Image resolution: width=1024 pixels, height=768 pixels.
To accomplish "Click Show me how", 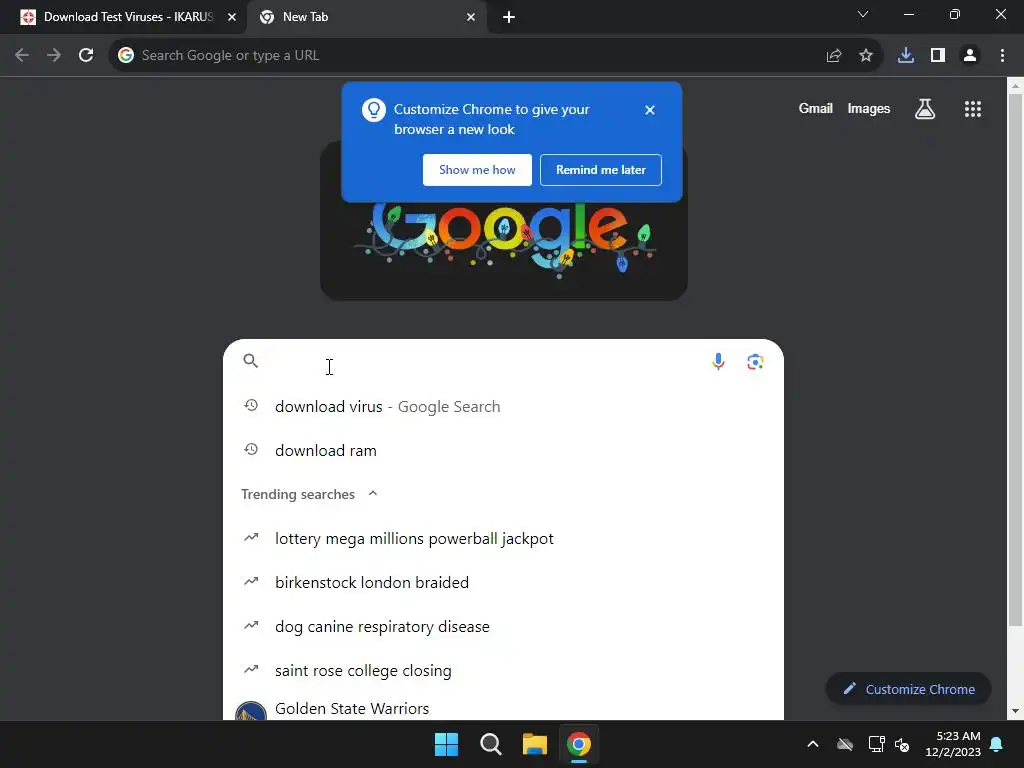I will coord(477,170).
